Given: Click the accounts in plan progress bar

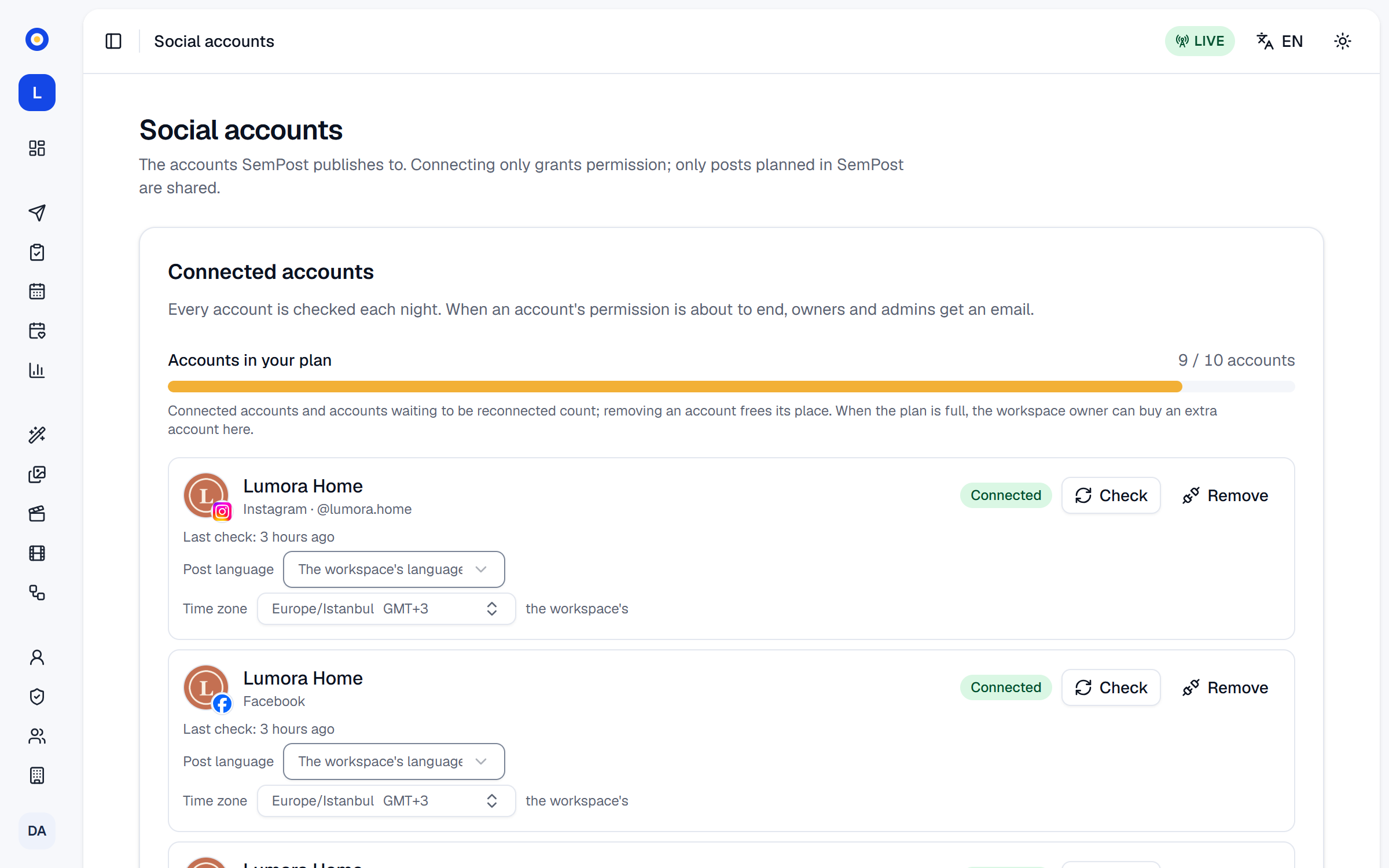Looking at the screenshot, I should (x=732, y=387).
